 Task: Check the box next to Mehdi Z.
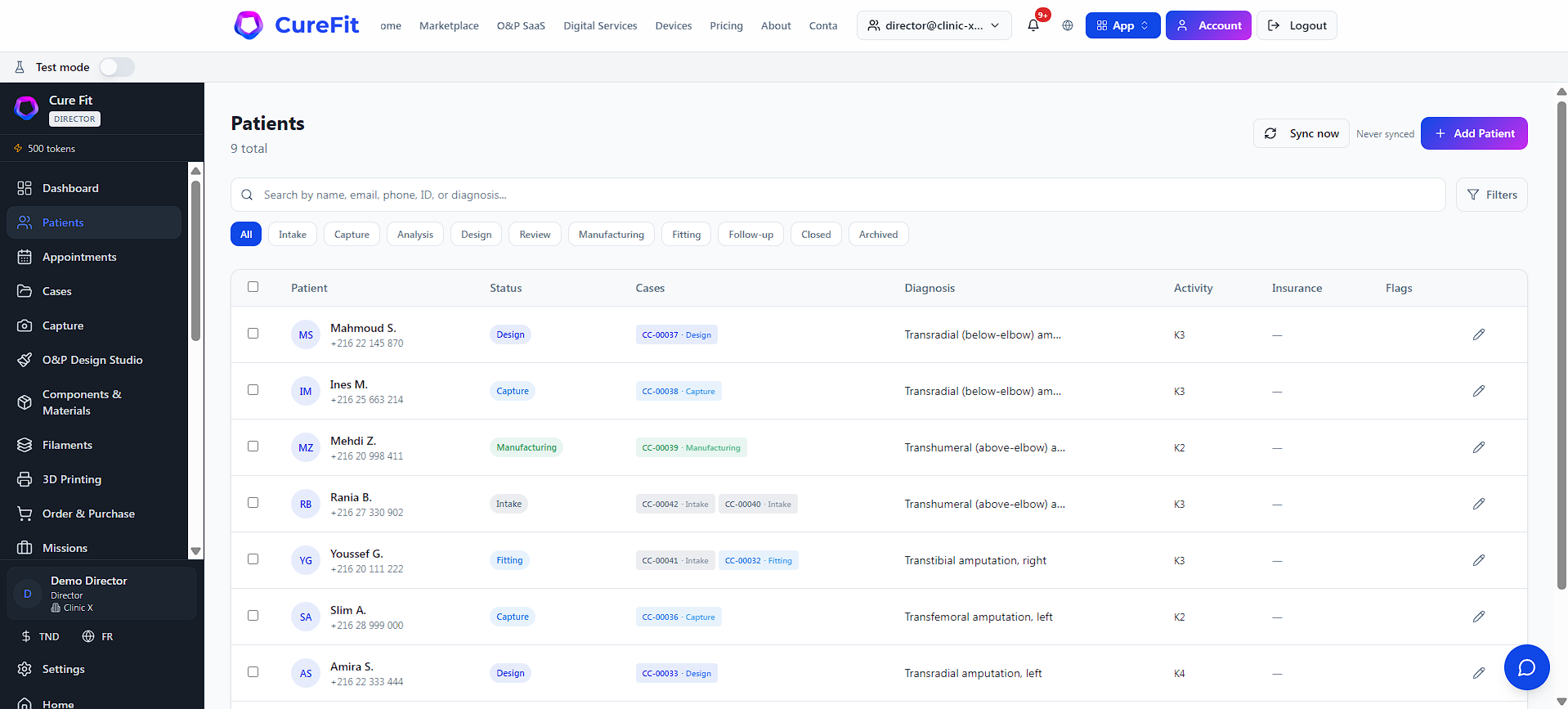point(253,446)
